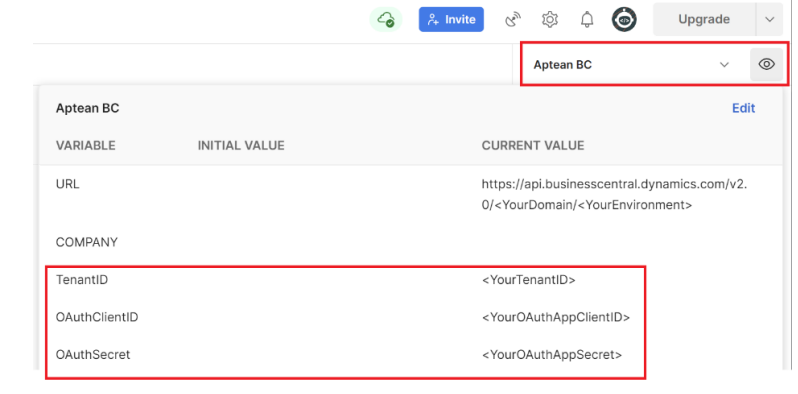Expand the Upgrade dropdown arrow

coord(770,19)
